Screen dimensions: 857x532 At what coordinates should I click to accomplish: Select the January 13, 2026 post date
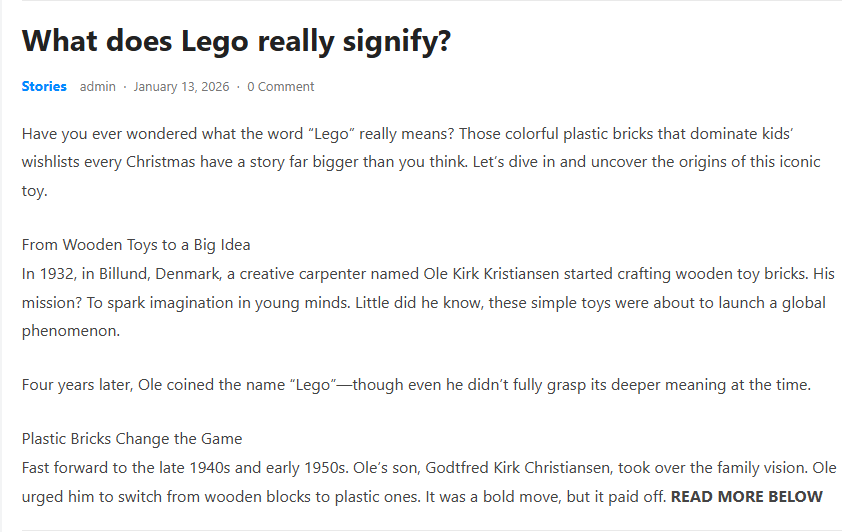pos(181,86)
